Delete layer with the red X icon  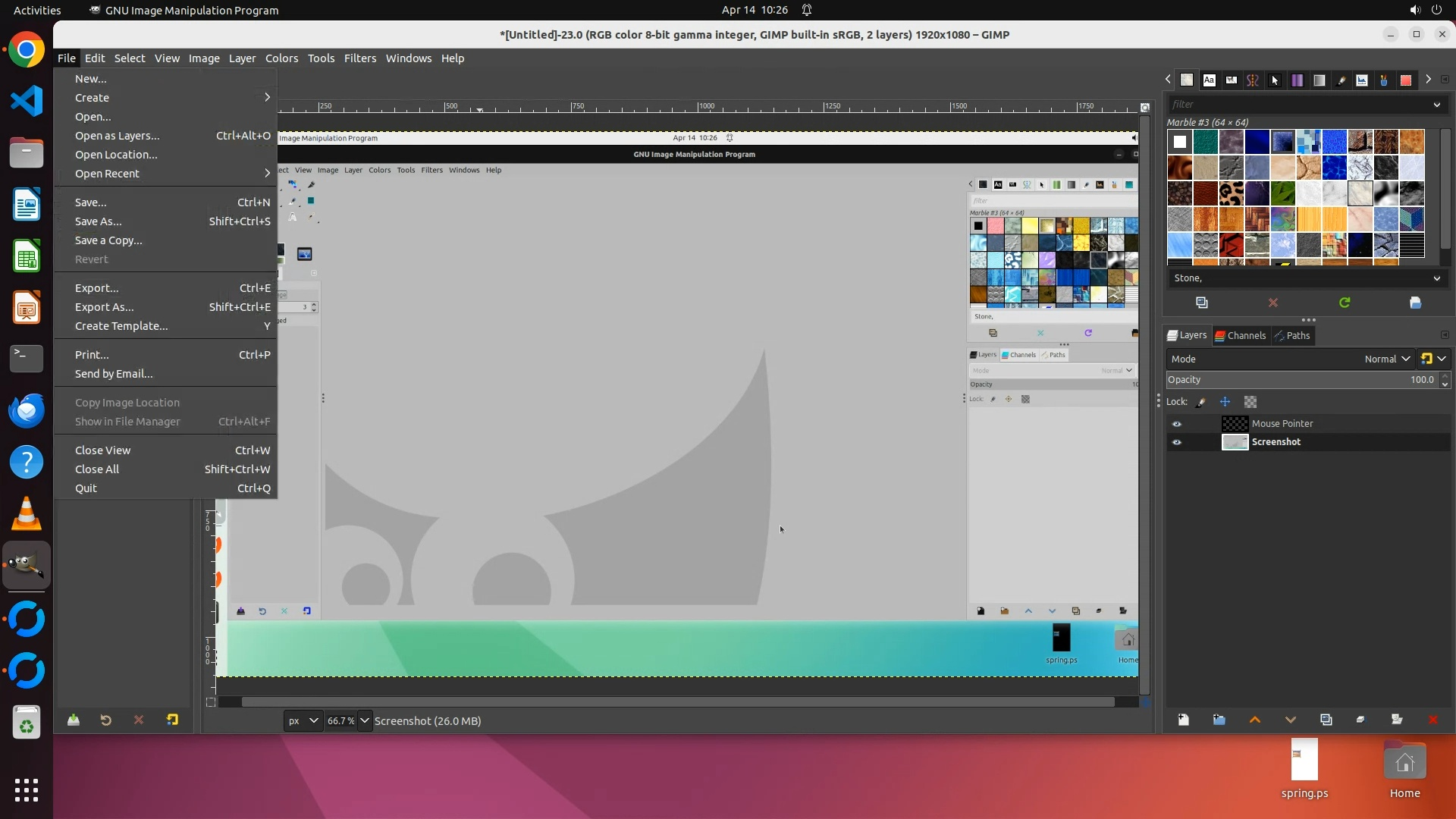pos(1432,720)
